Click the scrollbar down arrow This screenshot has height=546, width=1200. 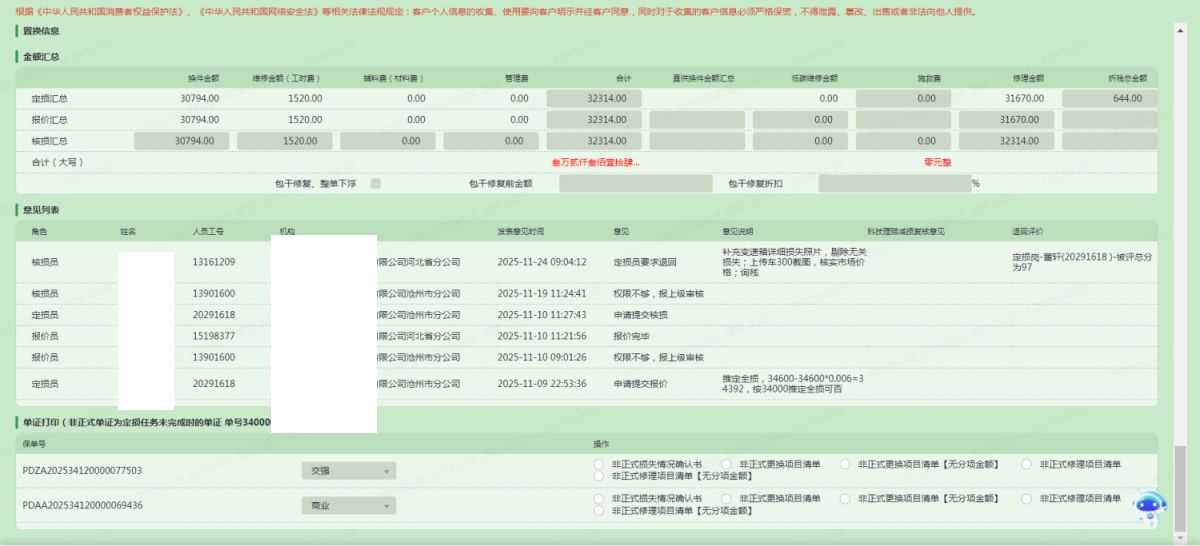click(x=1181, y=536)
